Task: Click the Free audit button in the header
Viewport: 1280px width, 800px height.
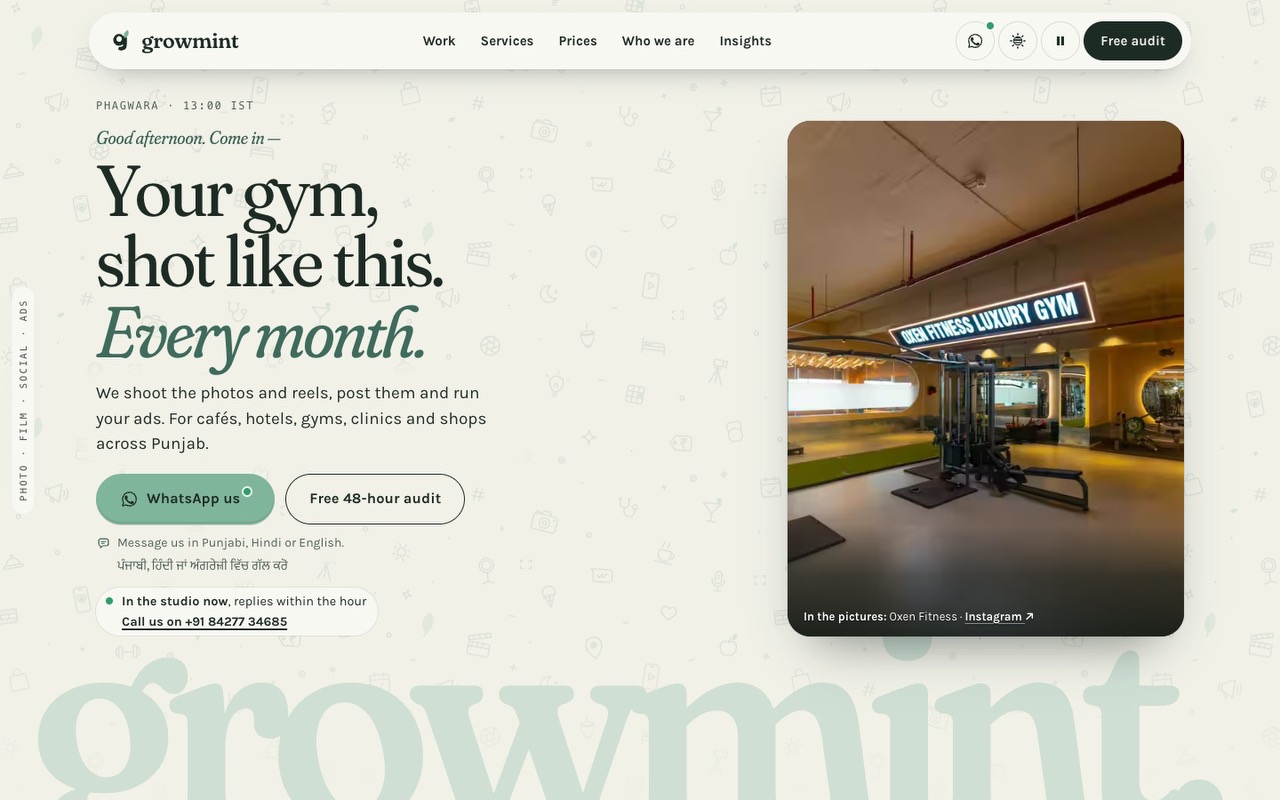Action: [x=1133, y=41]
